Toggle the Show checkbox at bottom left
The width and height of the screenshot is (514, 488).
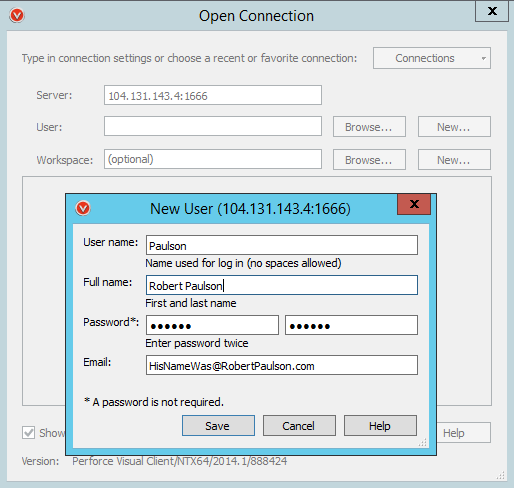tap(29, 433)
